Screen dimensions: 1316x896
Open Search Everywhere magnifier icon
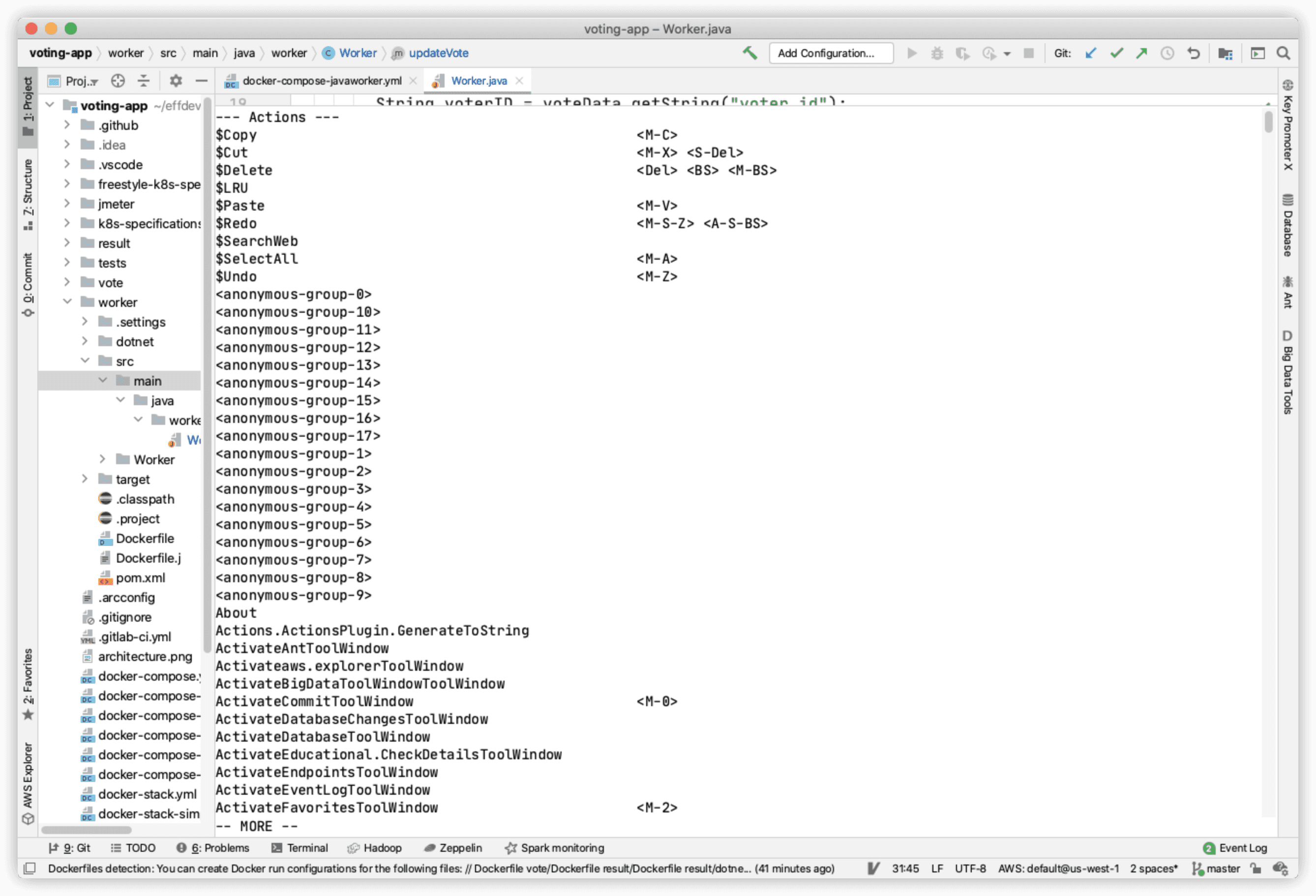pyautogui.click(x=1283, y=53)
